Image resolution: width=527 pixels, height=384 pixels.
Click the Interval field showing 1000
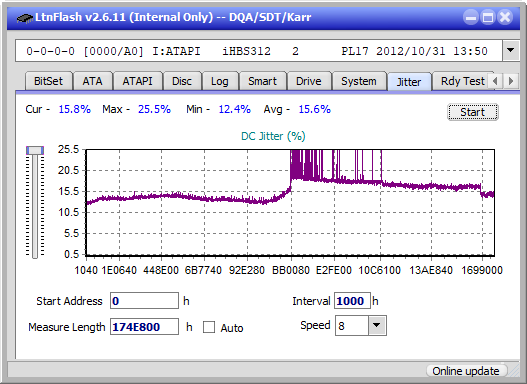(x=352, y=301)
